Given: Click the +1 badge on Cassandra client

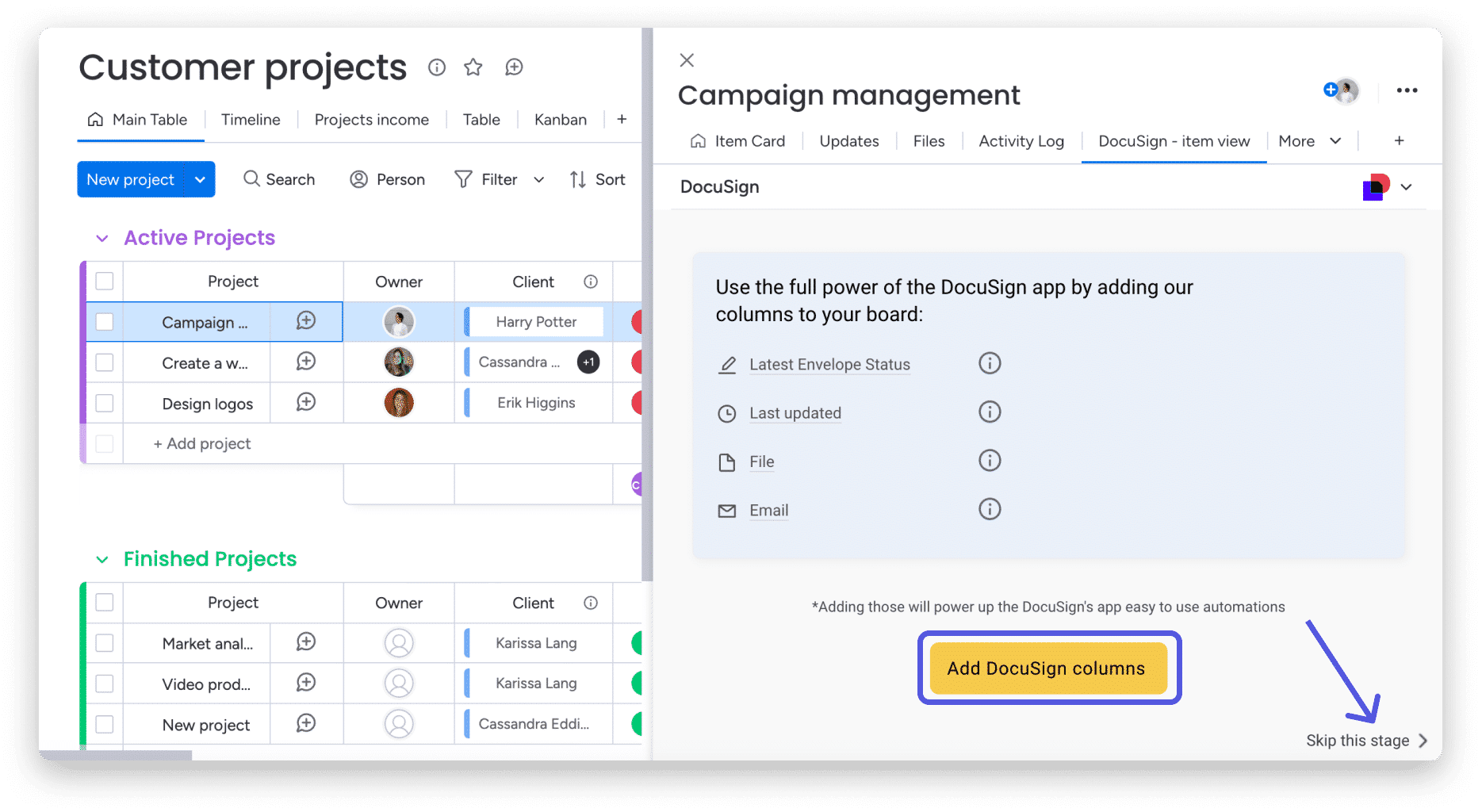Looking at the screenshot, I should (x=588, y=362).
